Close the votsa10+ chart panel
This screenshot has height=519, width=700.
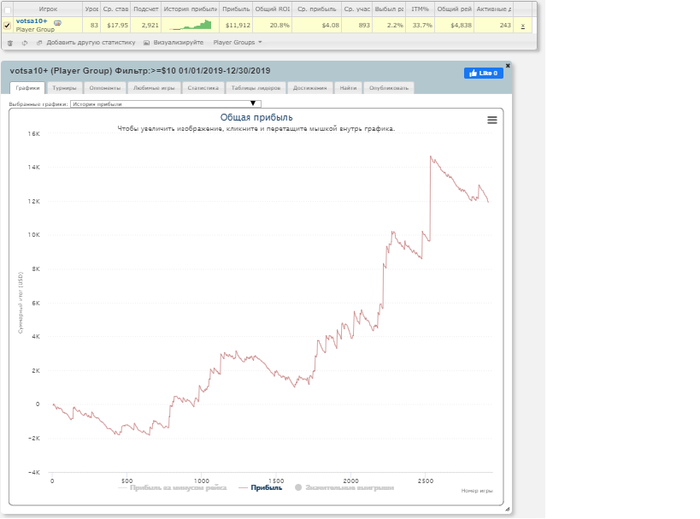[508, 66]
